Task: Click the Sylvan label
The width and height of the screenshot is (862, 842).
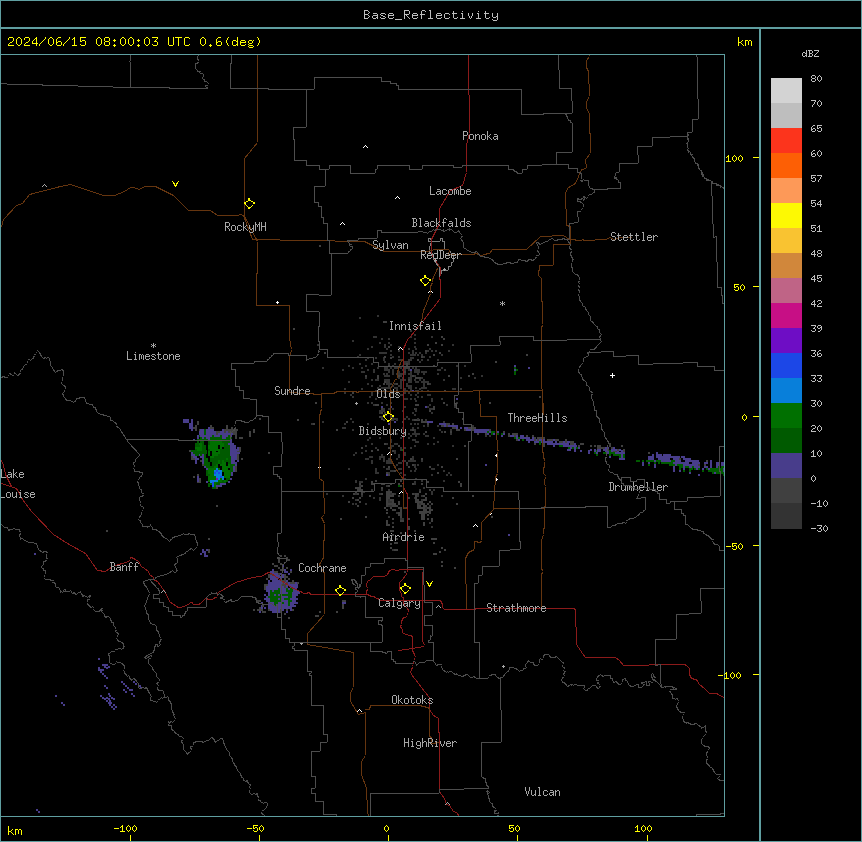Action: (x=390, y=245)
